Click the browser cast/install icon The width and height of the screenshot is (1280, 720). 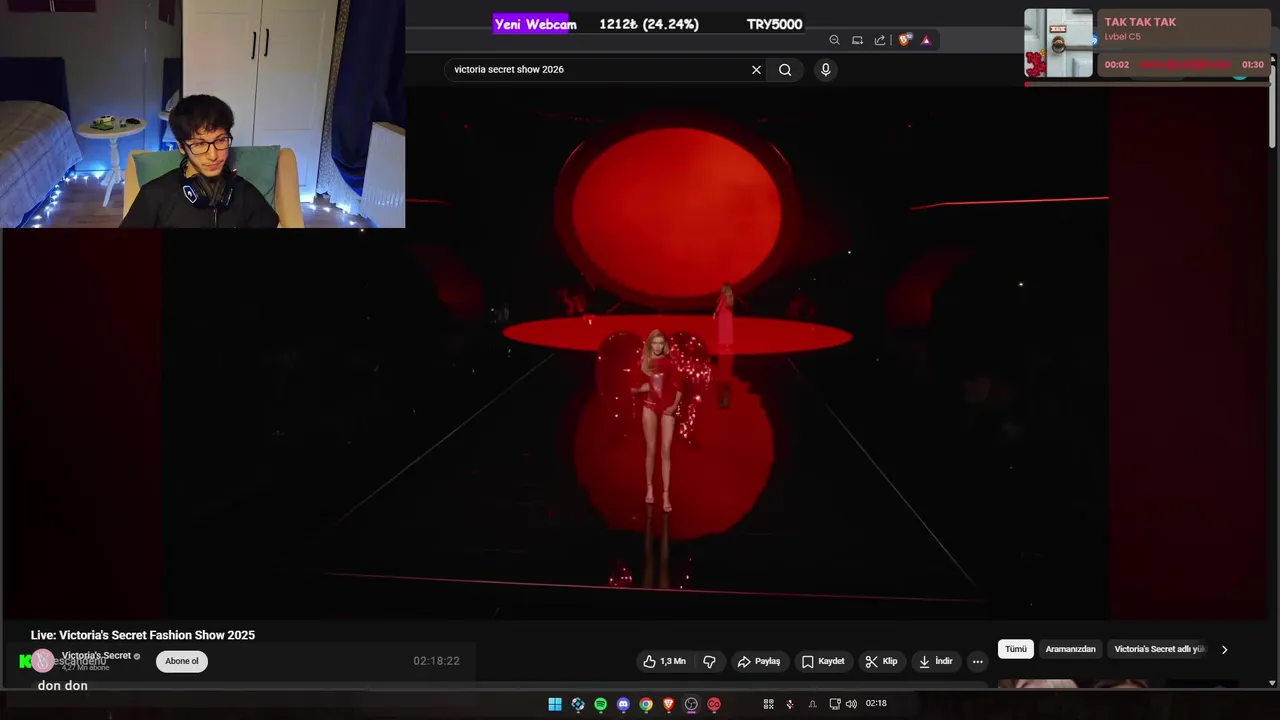(857, 40)
